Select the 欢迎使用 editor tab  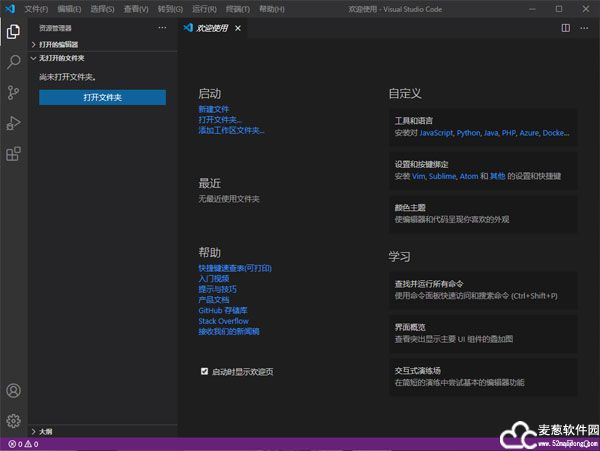coord(212,28)
